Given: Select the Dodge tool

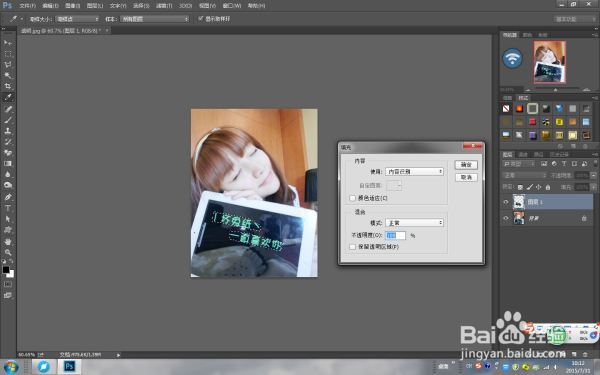Looking at the screenshot, I should pos(8,185).
